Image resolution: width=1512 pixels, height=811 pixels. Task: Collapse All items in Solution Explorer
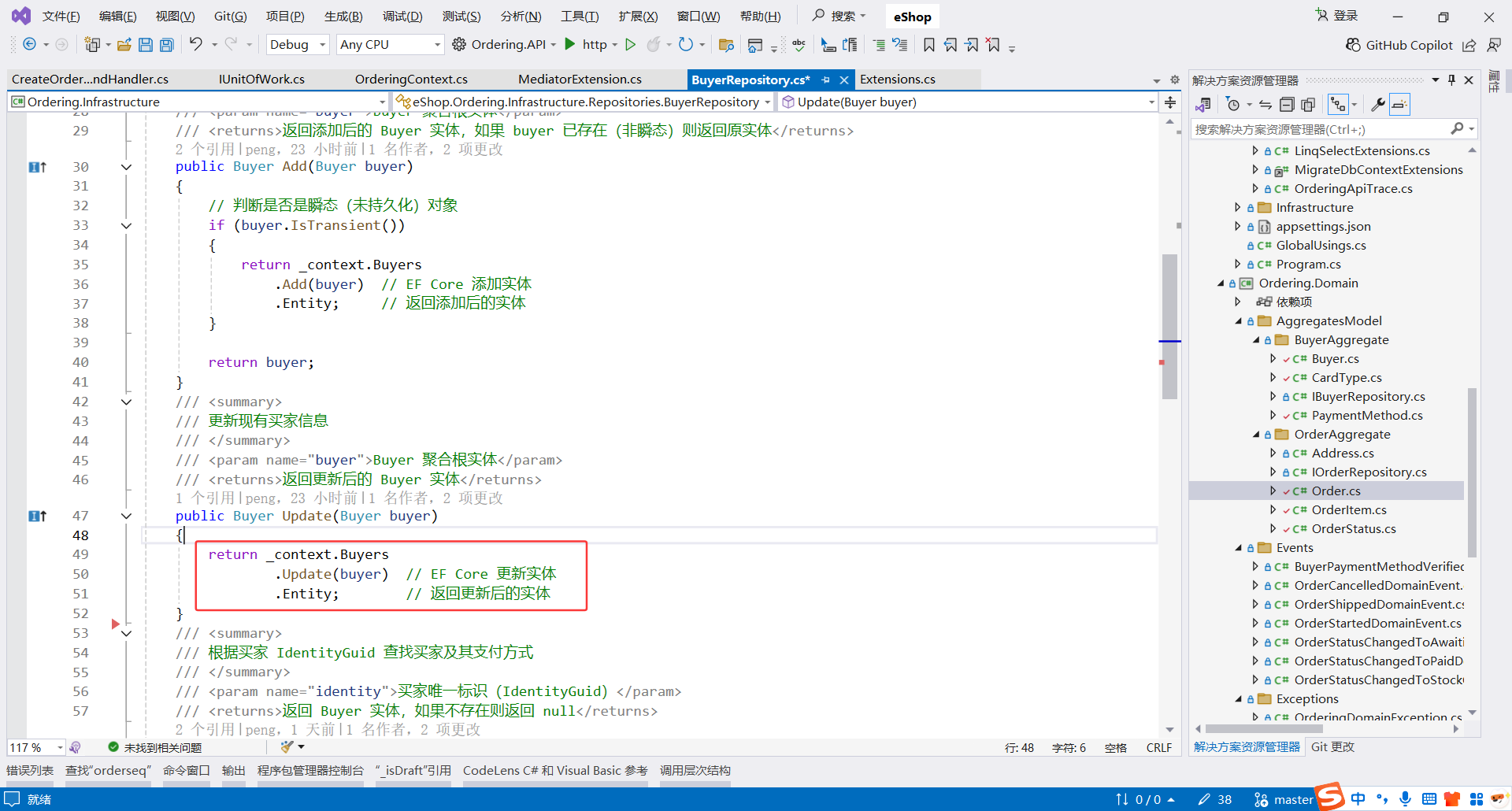pos(1287,104)
